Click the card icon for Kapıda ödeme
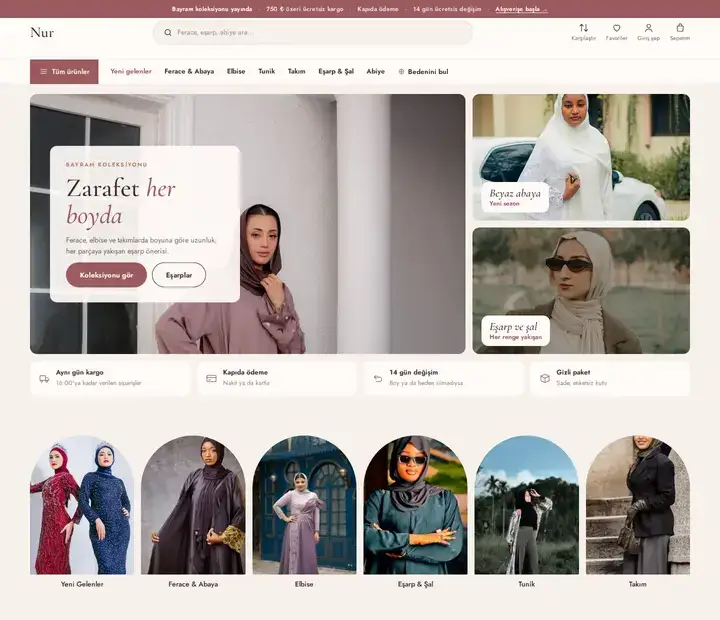Image resolution: width=720 pixels, height=620 pixels. click(211, 378)
